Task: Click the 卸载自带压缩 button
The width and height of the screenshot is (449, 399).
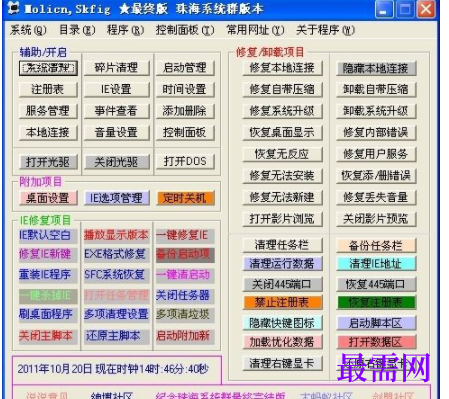Action: [376, 89]
